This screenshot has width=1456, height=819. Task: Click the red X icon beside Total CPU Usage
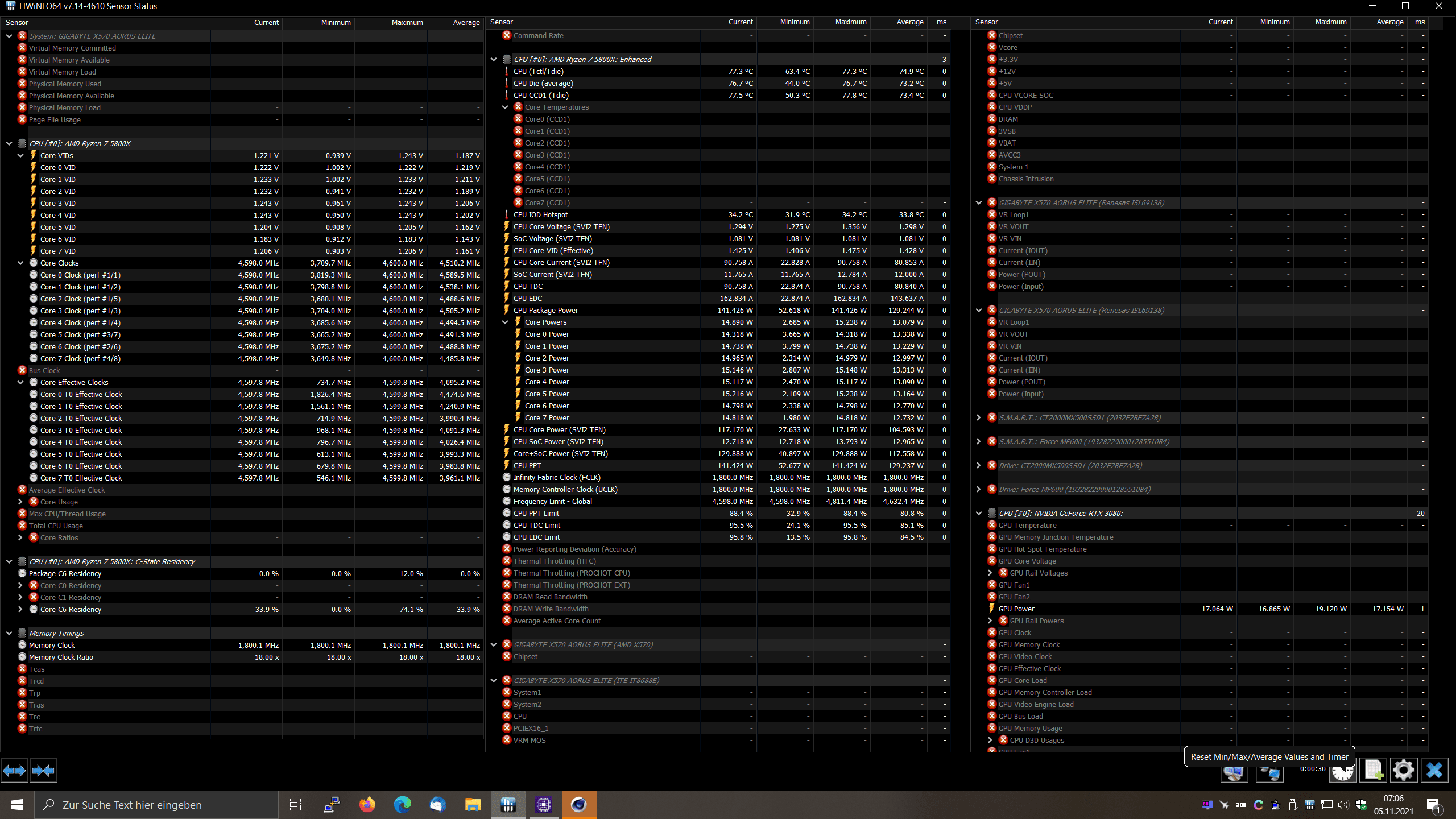22,526
